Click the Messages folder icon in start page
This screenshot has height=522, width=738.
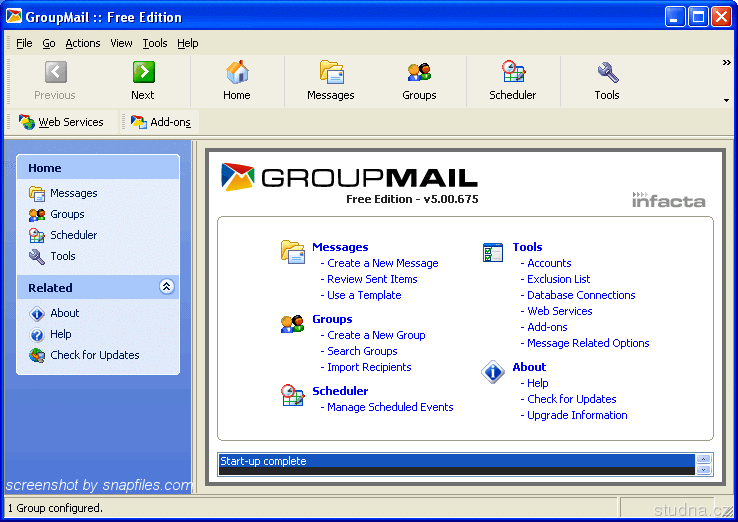click(x=293, y=251)
